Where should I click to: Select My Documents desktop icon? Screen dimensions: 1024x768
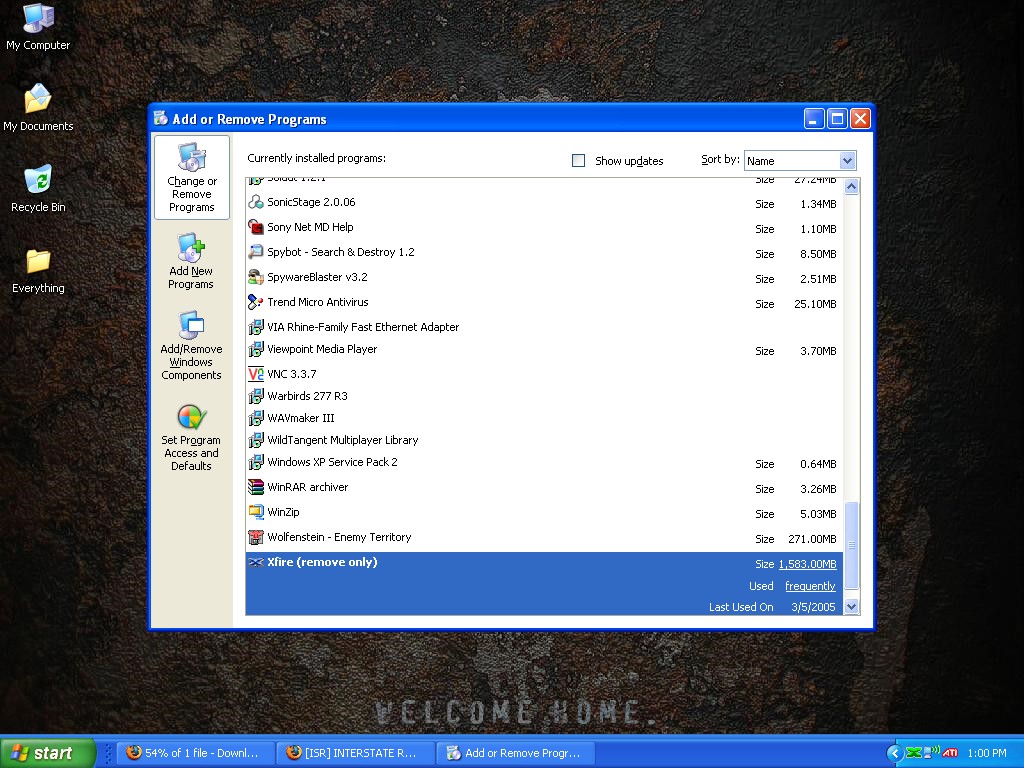38,108
